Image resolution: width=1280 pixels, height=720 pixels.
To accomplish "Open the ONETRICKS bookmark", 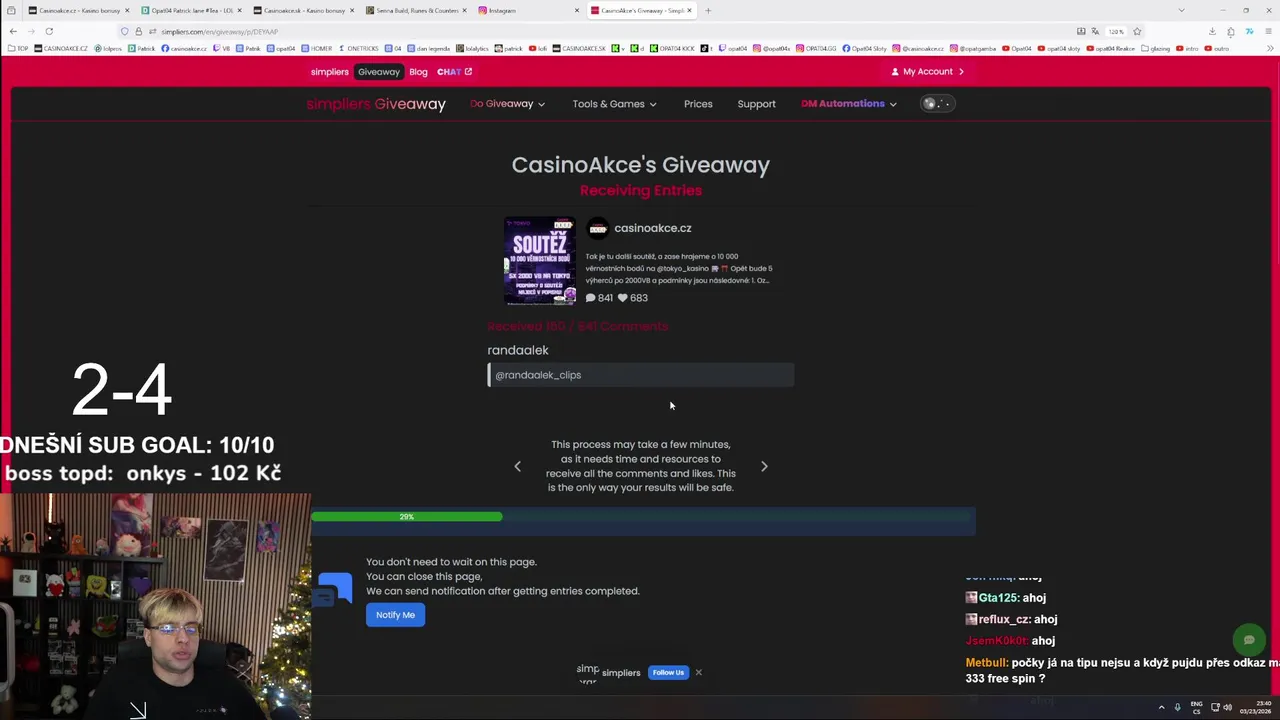I will [359, 48].
